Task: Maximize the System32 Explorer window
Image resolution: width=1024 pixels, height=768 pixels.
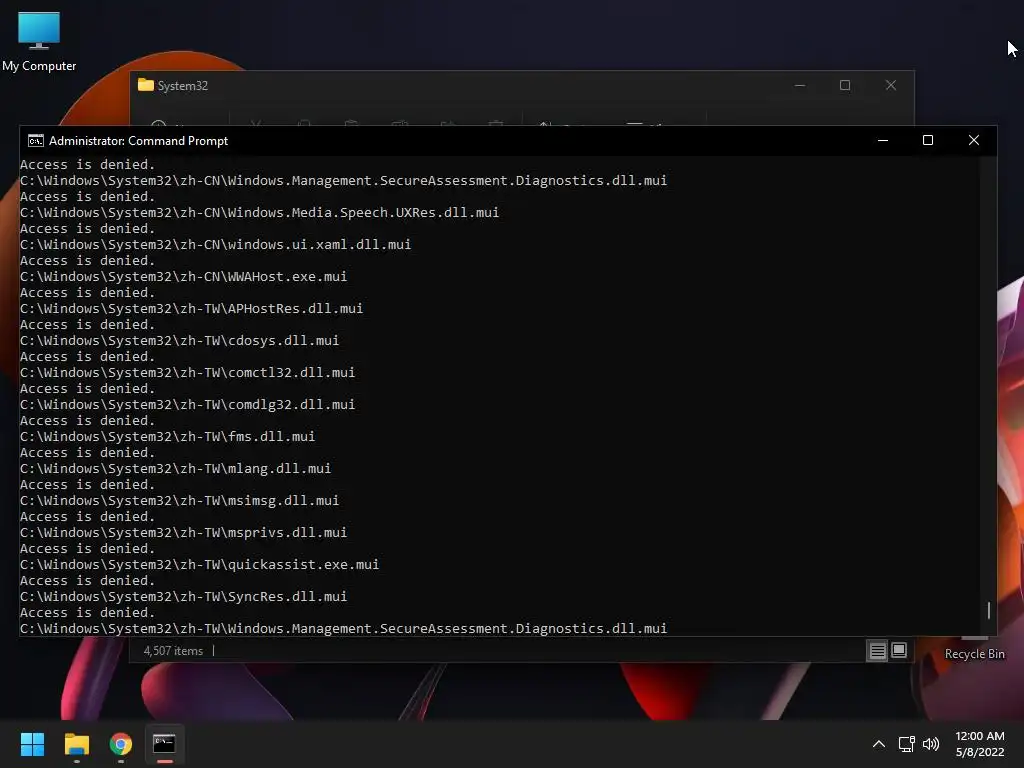Action: (x=844, y=86)
